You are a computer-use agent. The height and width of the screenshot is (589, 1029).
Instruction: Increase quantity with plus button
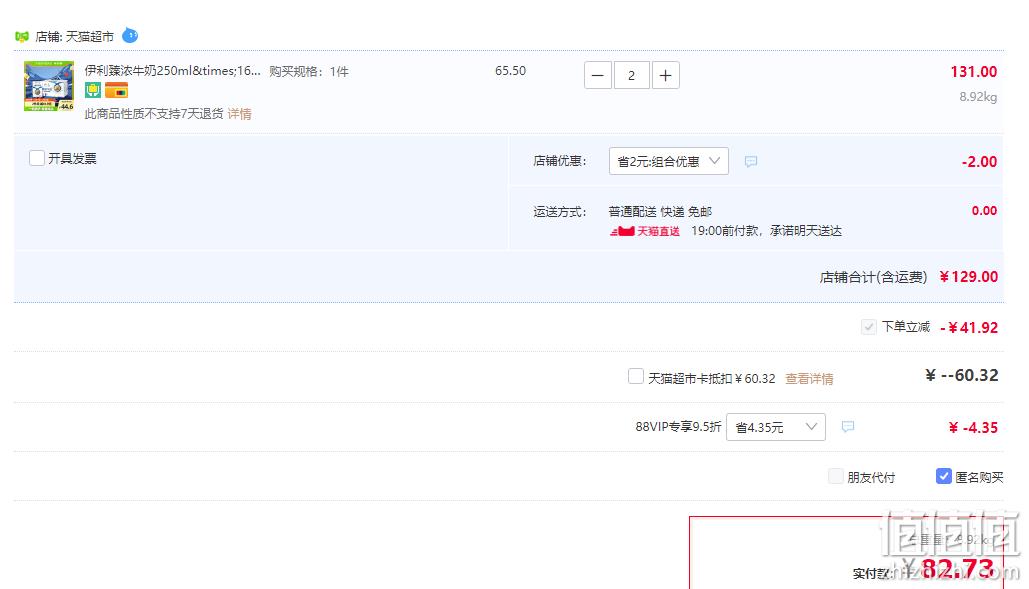tap(665, 75)
